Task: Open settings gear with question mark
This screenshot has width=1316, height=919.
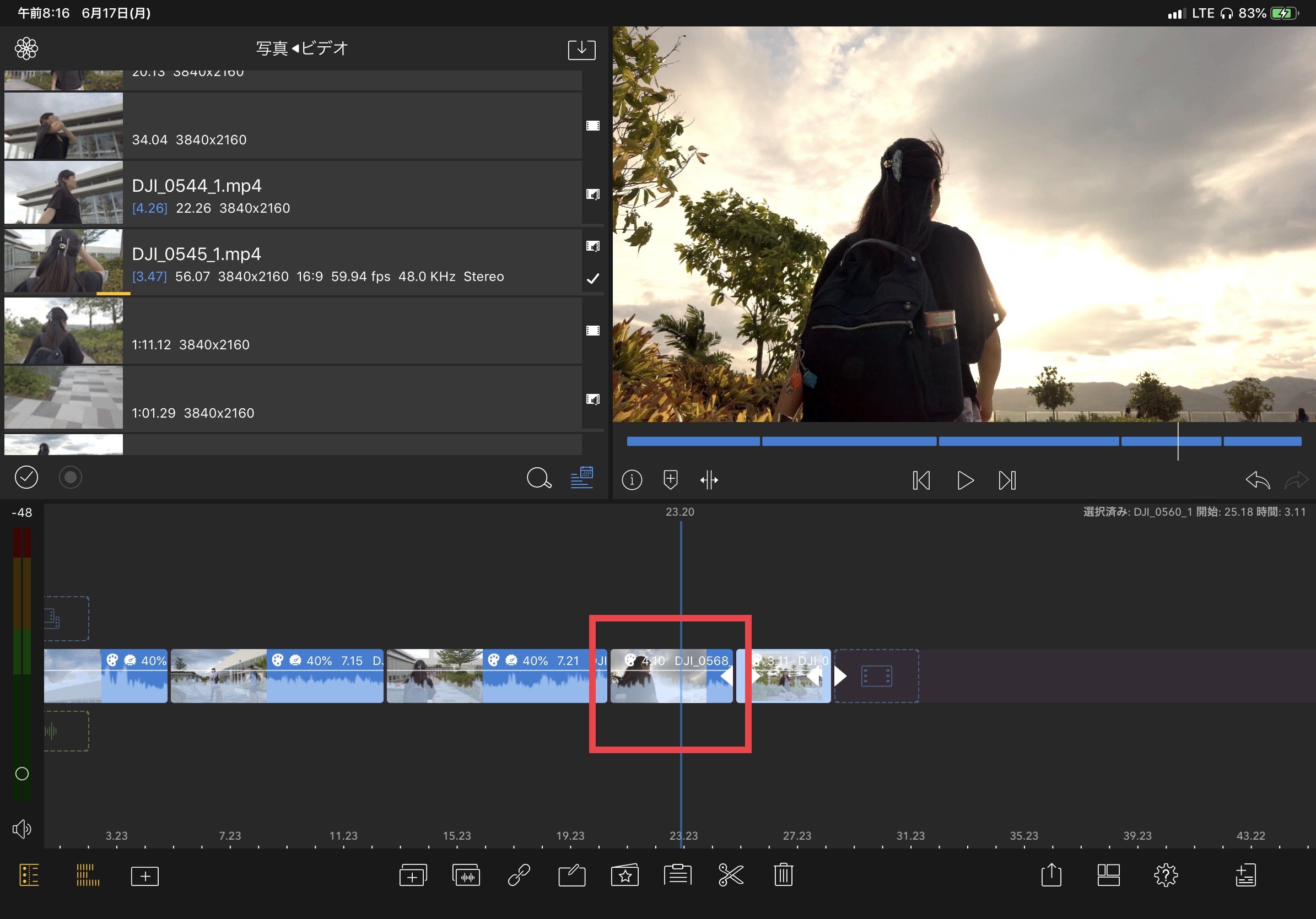Action: coord(1165,875)
